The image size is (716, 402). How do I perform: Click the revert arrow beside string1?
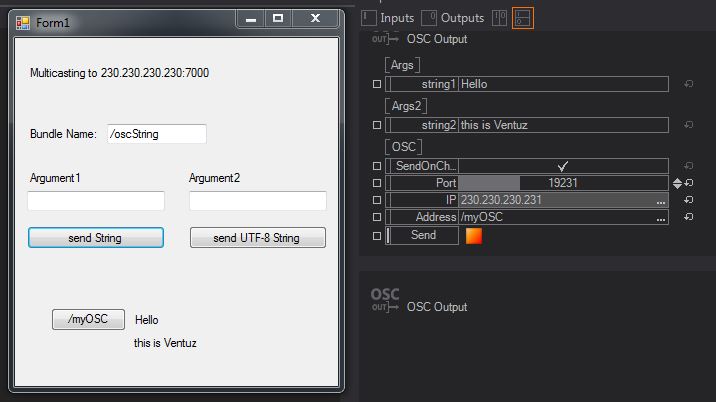pyautogui.click(x=689, y=85)
